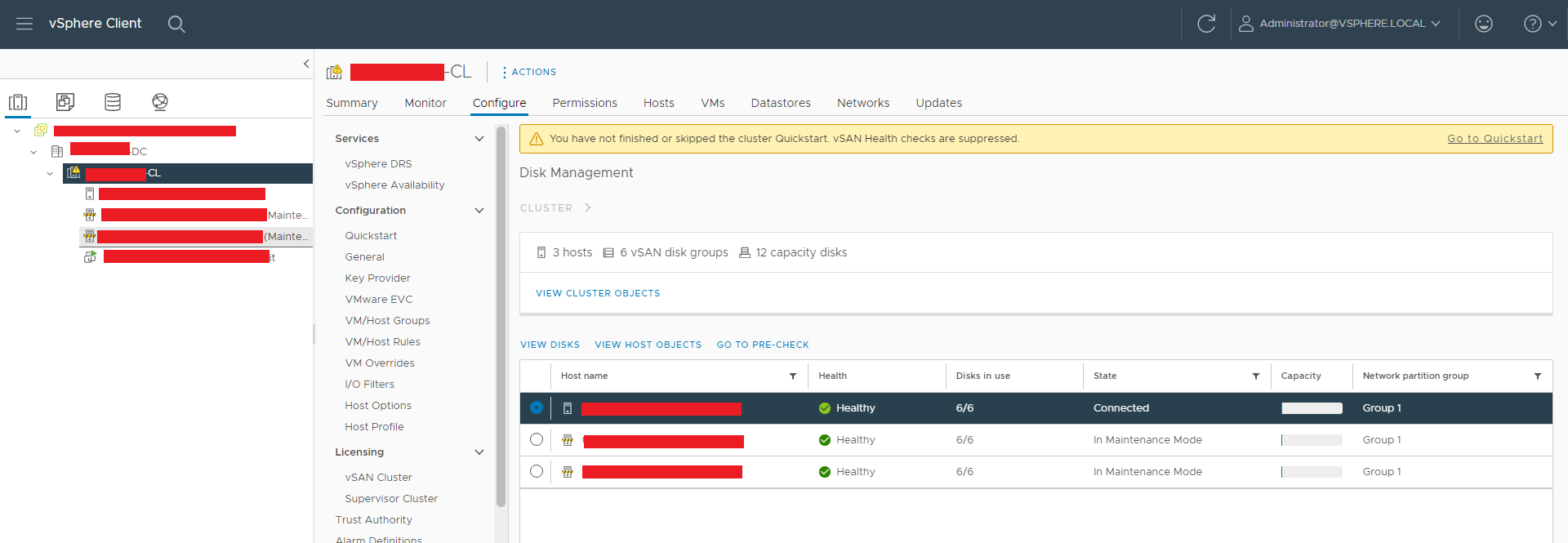
Task: Switch to Networking inventory view
Action: click(x=160, y=102)
